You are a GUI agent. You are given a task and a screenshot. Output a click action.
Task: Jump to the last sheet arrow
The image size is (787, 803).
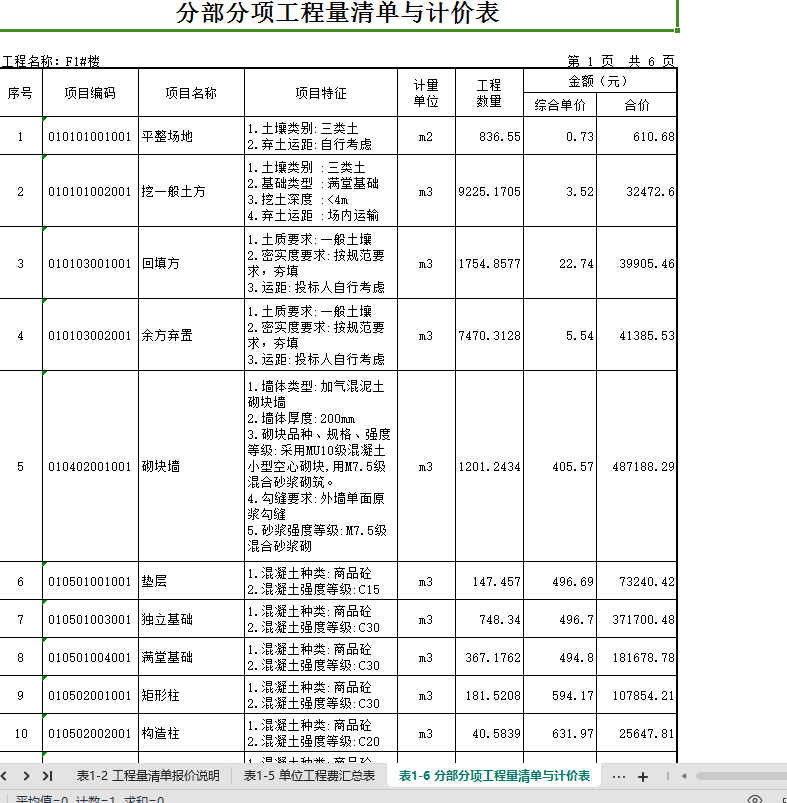coord(48,776)
